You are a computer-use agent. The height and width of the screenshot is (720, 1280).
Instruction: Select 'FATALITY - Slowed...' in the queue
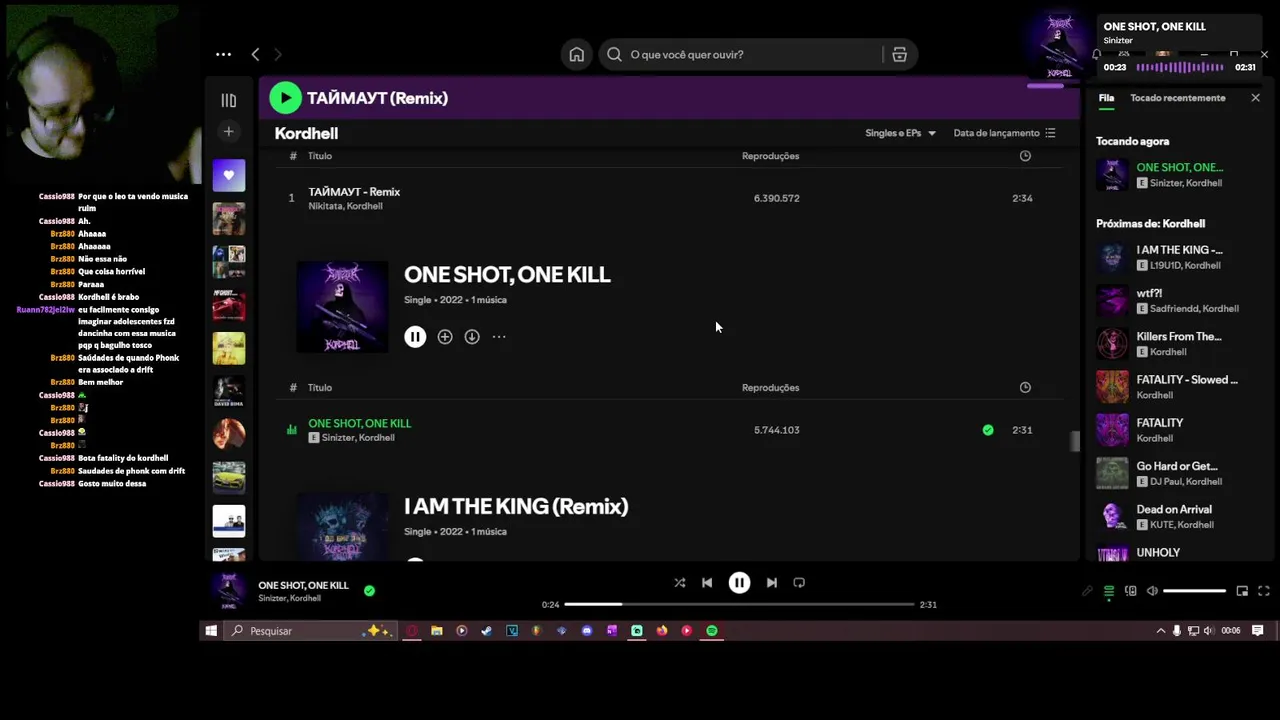tap(1187, 380)
